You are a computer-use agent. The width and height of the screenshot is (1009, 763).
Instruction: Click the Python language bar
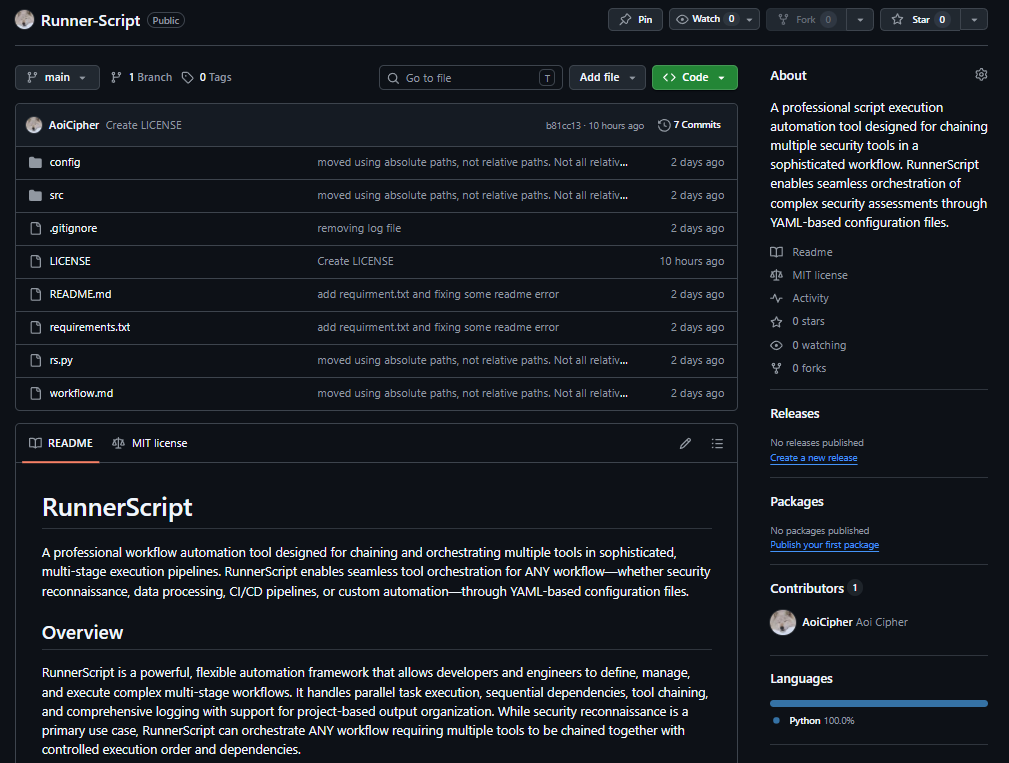coord(878,704)
